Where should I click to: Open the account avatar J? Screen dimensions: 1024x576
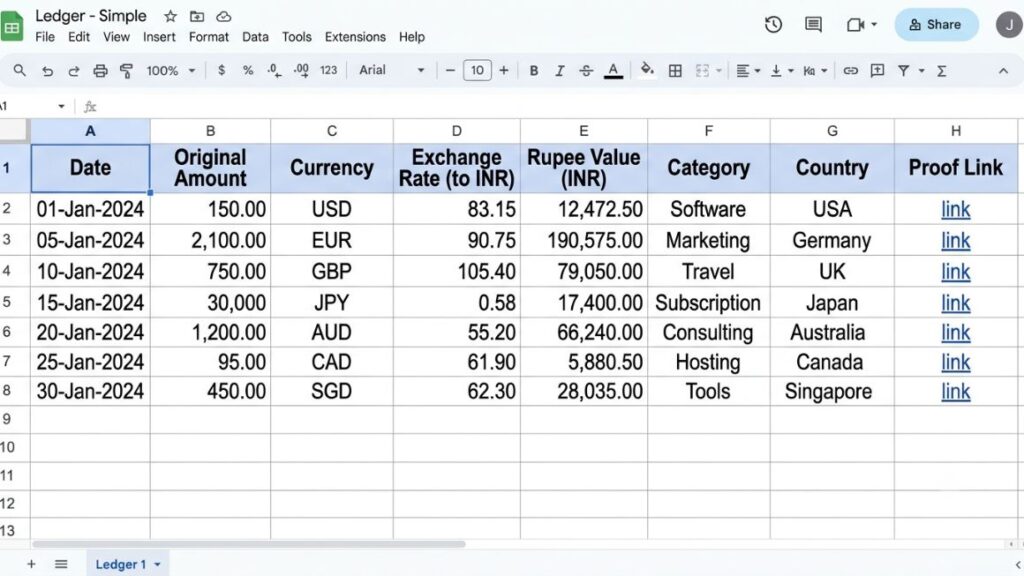[x=1010, y=25]
